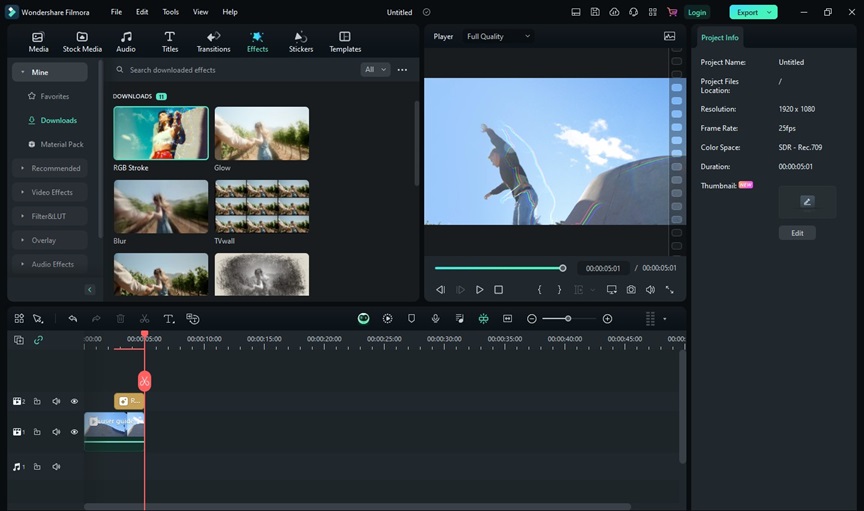Viewport: 864px width, 511px height.
Task: Click the split scissors on playhead
Action: 144,381
